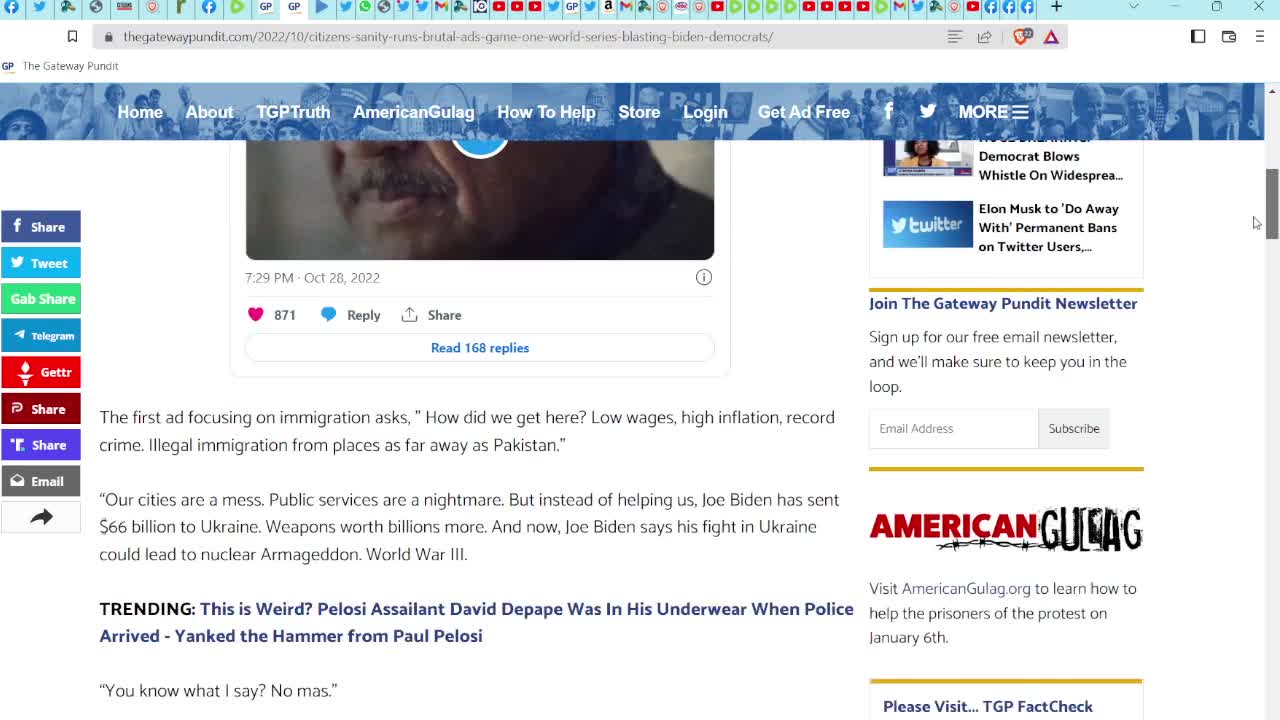Share on Gettr sidebar button
The width and height of the screenshot is (1280, 720).
[41, 372]
